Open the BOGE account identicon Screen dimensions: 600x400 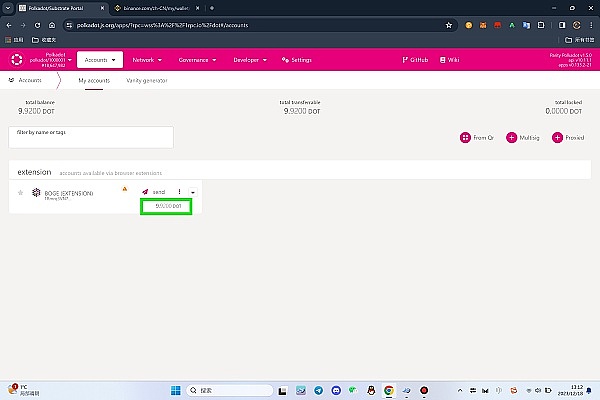point(36,192)
